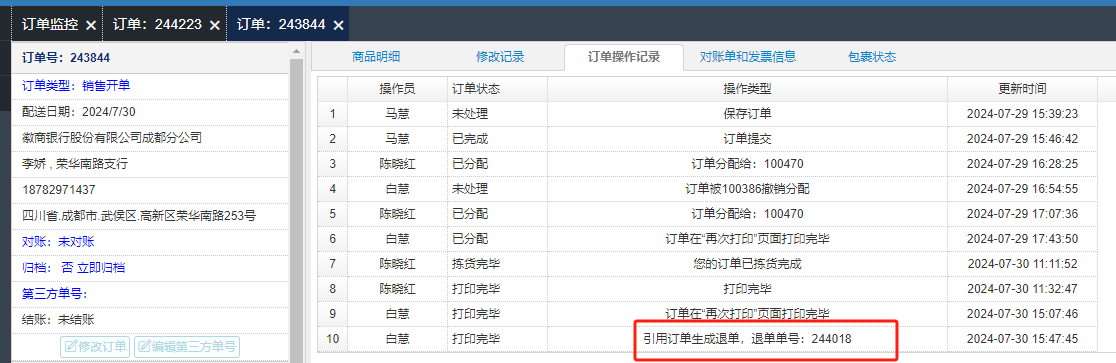This screenshot has height=363, width=1116.
Task: Click the 打印完毕 operation type in row 8
Action: pos(747,288)
